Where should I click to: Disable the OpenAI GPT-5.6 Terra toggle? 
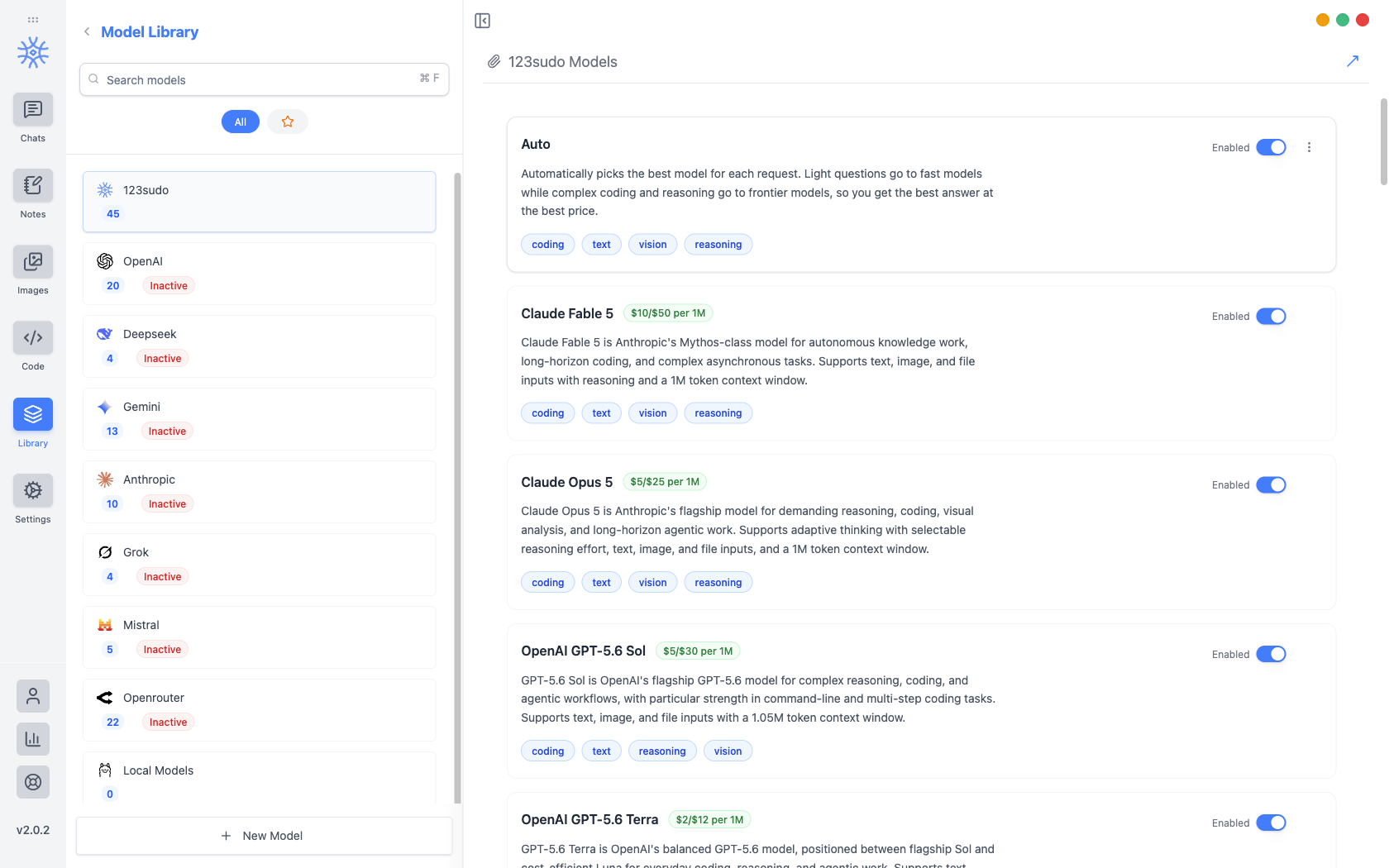tap(1272, 823)
